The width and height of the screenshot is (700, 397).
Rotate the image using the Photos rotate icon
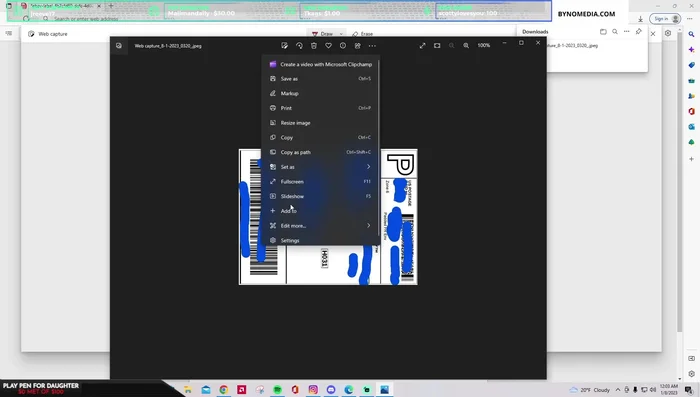click(299, 46)
